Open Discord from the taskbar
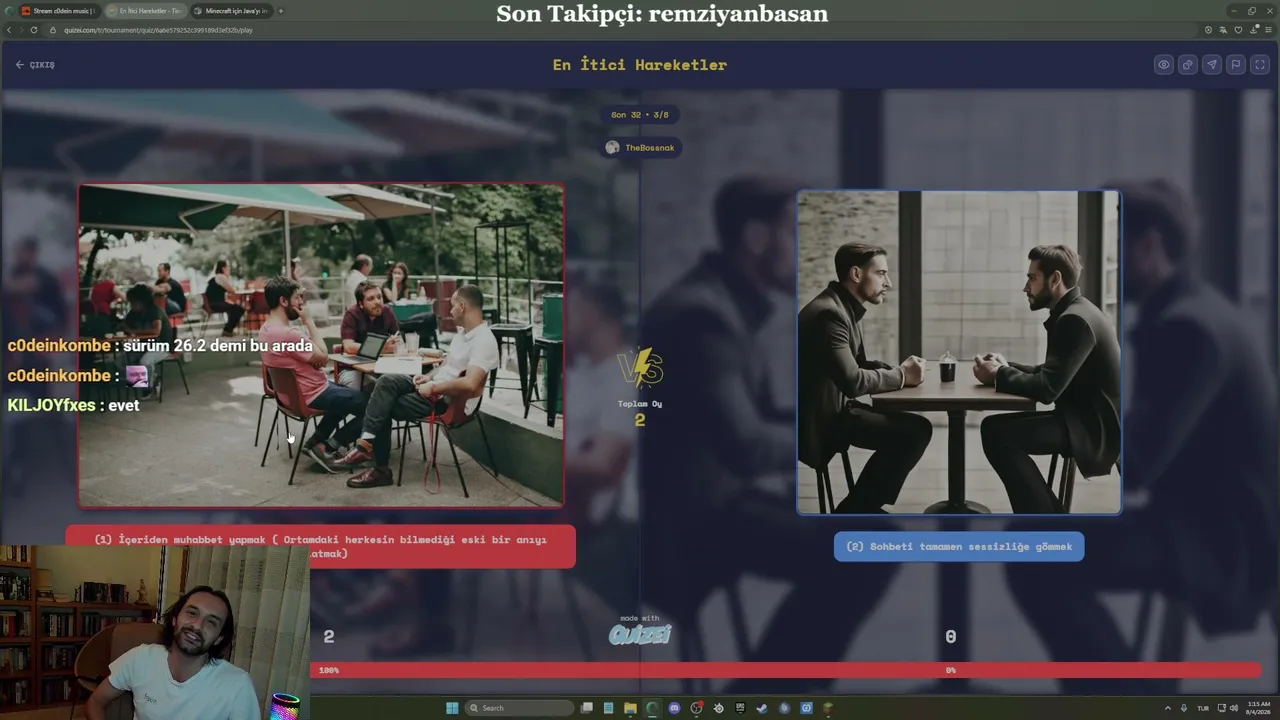 tap(674, 708)
